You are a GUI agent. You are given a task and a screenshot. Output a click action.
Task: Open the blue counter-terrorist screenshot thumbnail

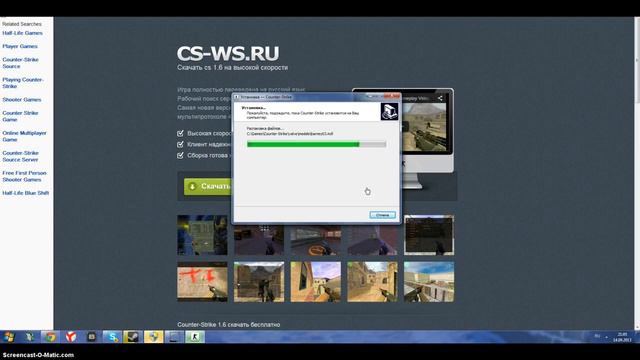(x=202, y=235)
